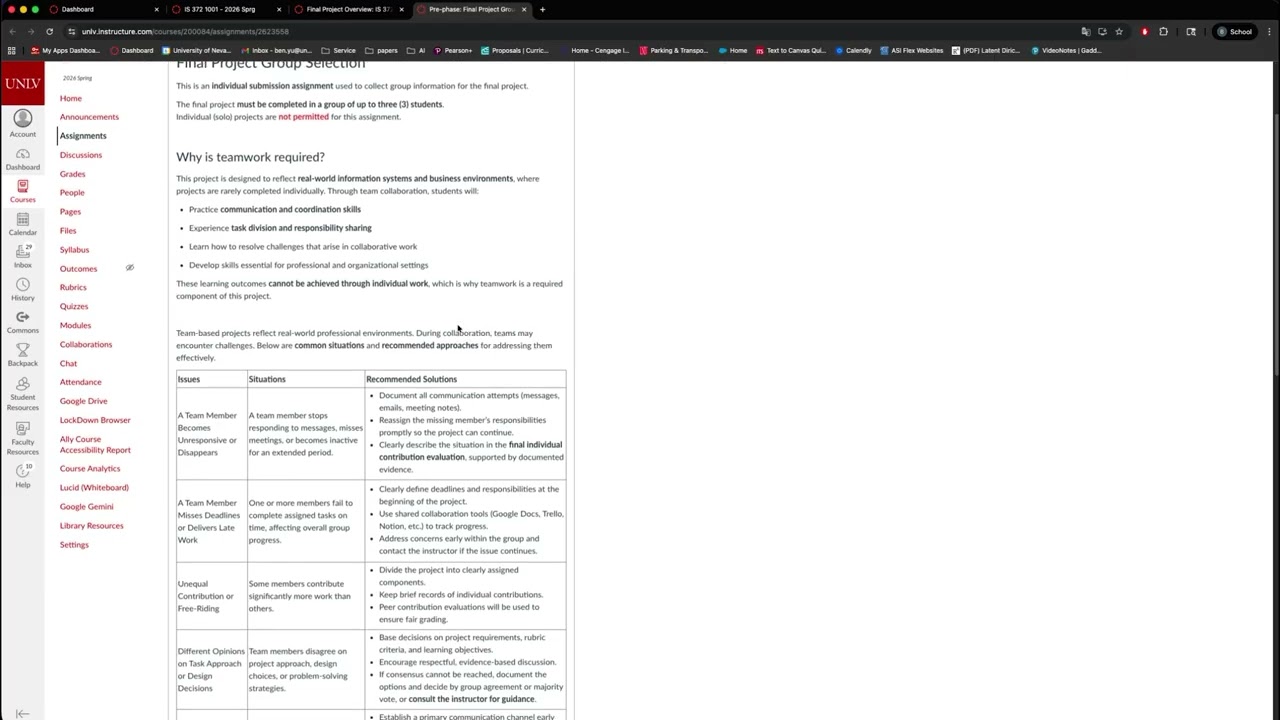Open Faculty Resources global navigation icon
This screenshot has width=1280, height=720.
click(22, 439)
